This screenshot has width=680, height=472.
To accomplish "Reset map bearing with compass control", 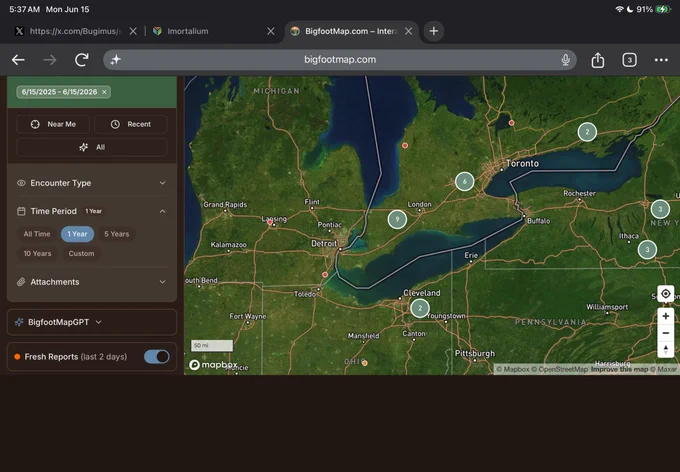I will 665,349.
